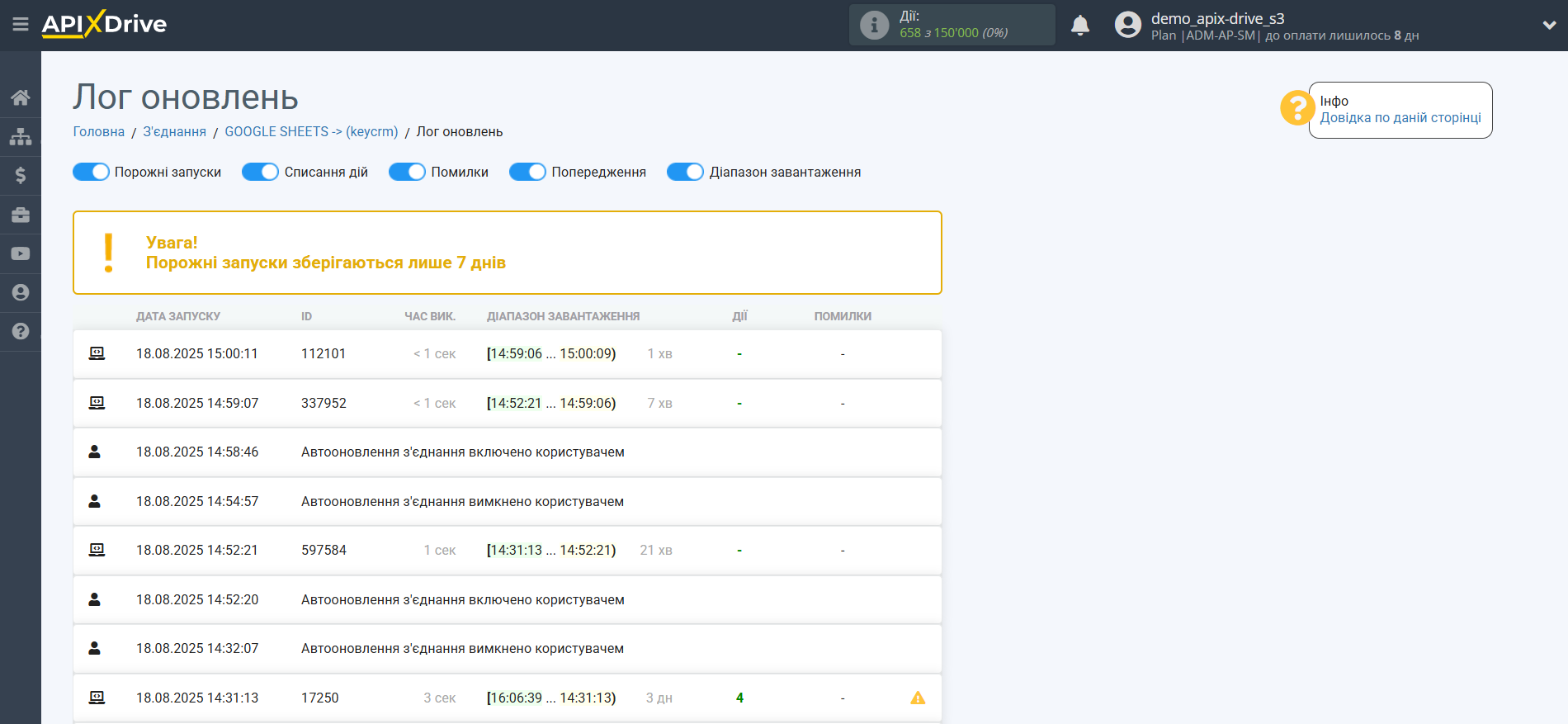Click the account avatar icon
Image resolution: width=1568 pixels, height=724 pixels.
[1127, 25]
